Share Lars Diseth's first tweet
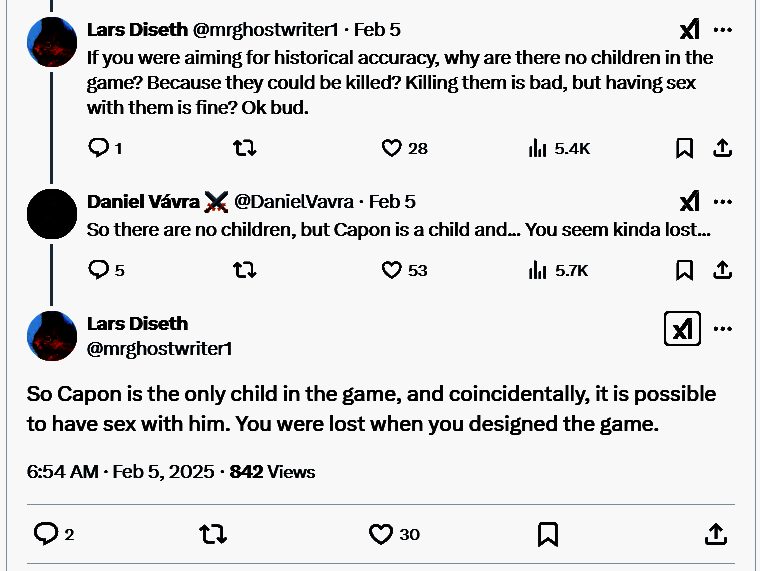The image size is (760, 571). (x=721, y=148)
